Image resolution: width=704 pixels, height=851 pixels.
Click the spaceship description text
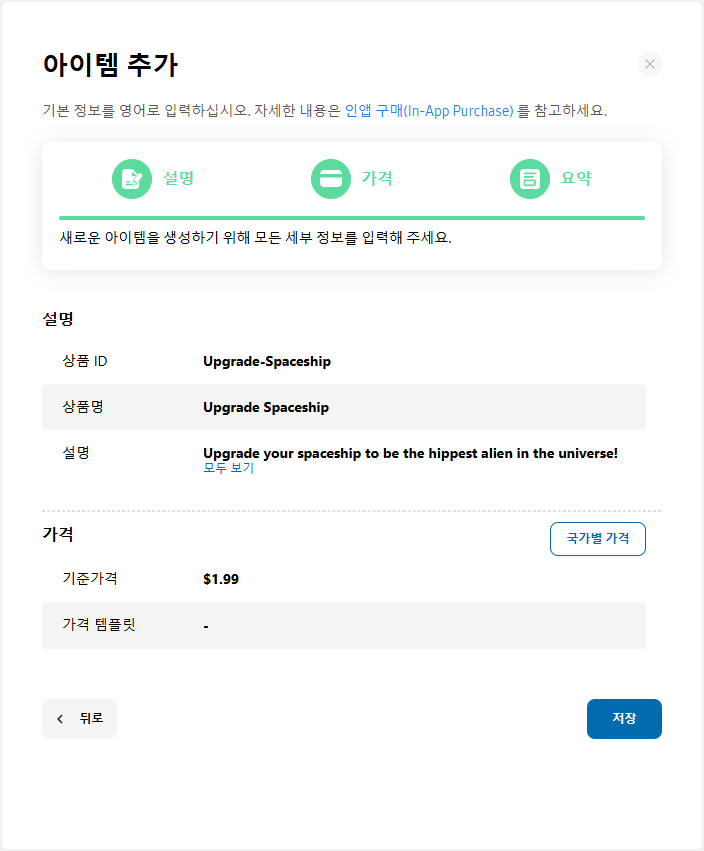(x=410, y=453)
